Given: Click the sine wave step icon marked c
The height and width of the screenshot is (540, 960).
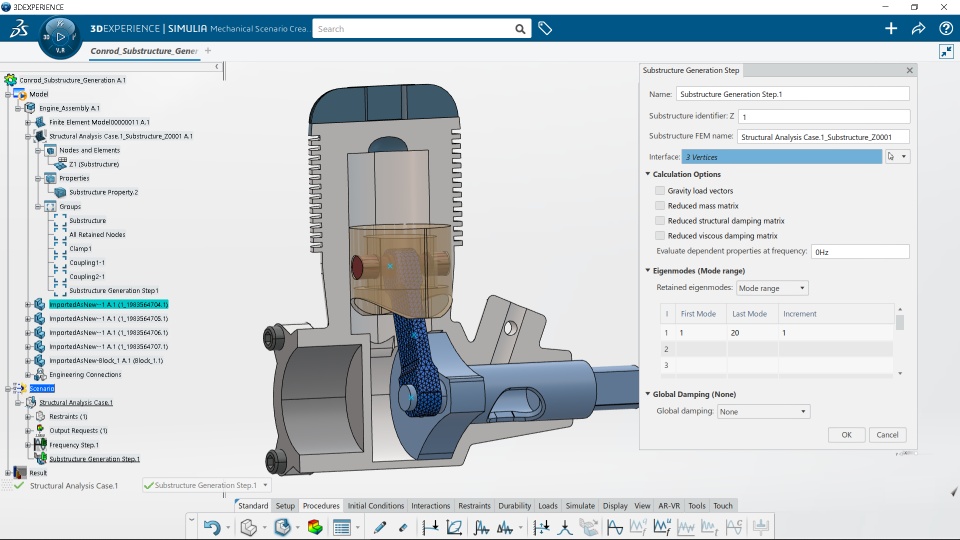Looking at the screenshot, I should [x=733, y=527].
